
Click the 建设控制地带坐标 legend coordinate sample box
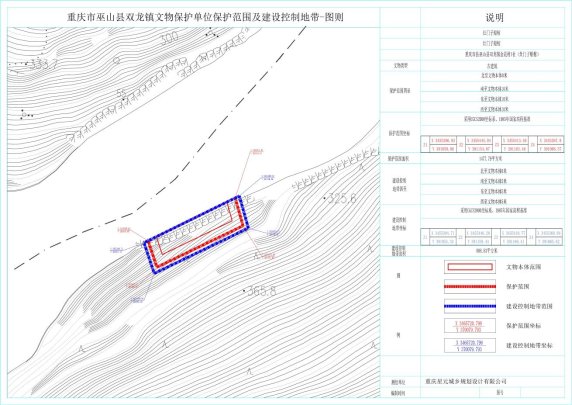[470, 345]
